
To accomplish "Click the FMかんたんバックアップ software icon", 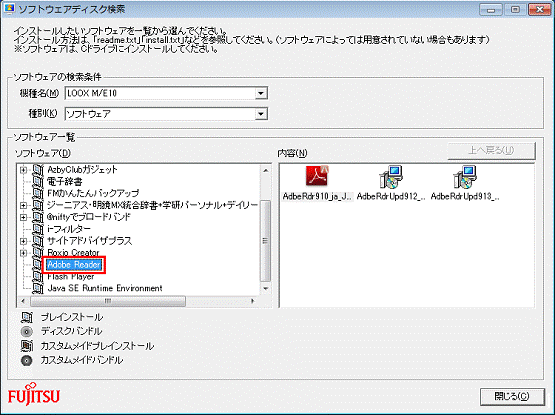I will [x=38, y=193].
